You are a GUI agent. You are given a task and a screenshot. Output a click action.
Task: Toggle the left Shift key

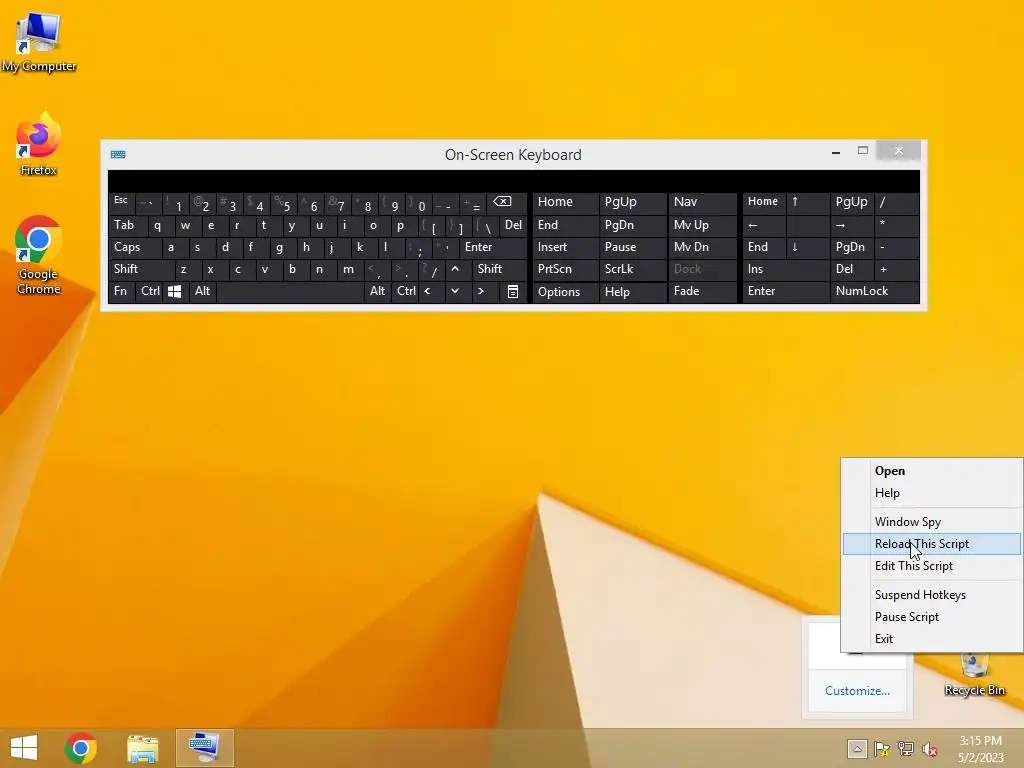coord(141,269)
